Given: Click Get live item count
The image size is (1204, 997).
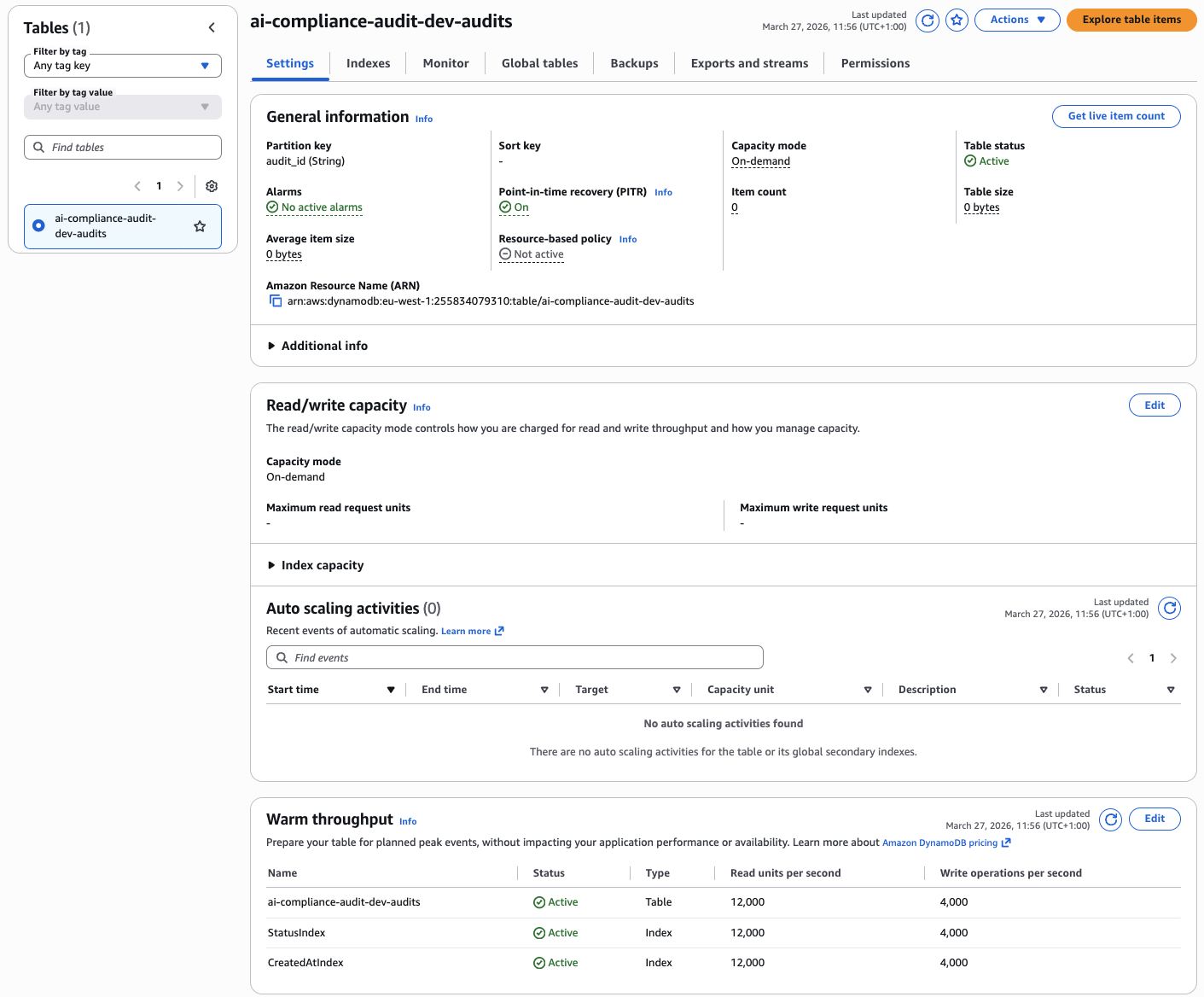Looking at the screenshot, I should tap(1116, 116).
